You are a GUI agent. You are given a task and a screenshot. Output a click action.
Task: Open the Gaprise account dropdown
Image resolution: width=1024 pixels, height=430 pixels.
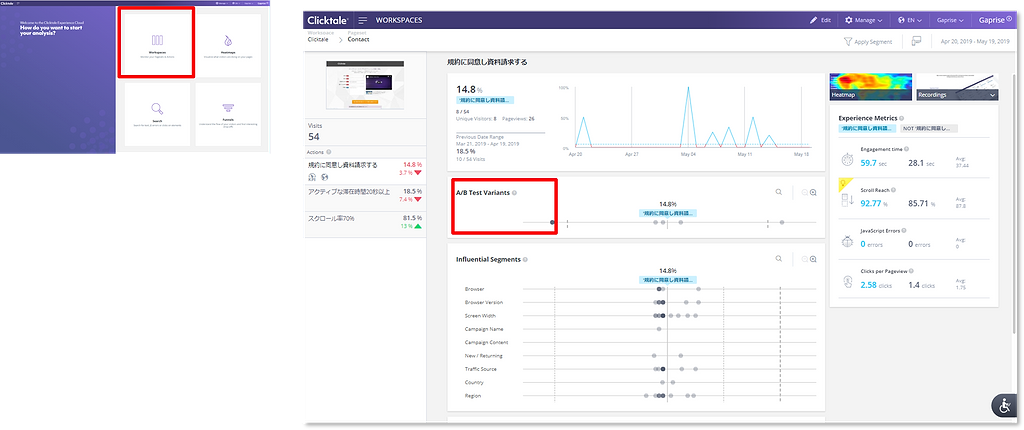(x=950, y=20)
